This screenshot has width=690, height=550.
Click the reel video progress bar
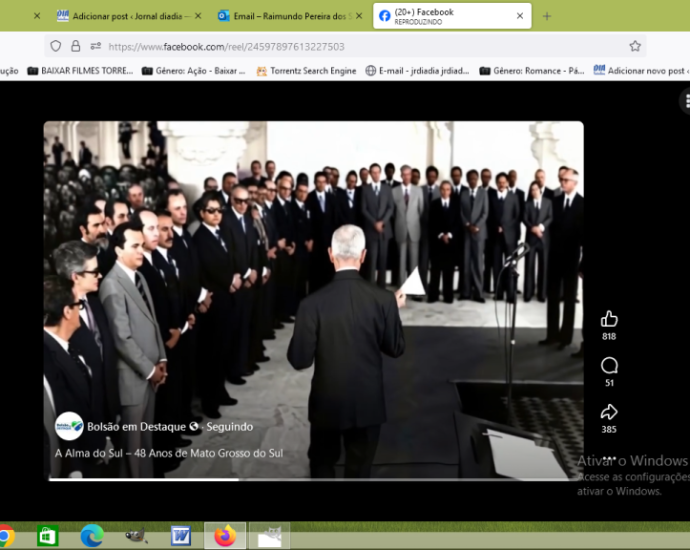coord(310,479)
